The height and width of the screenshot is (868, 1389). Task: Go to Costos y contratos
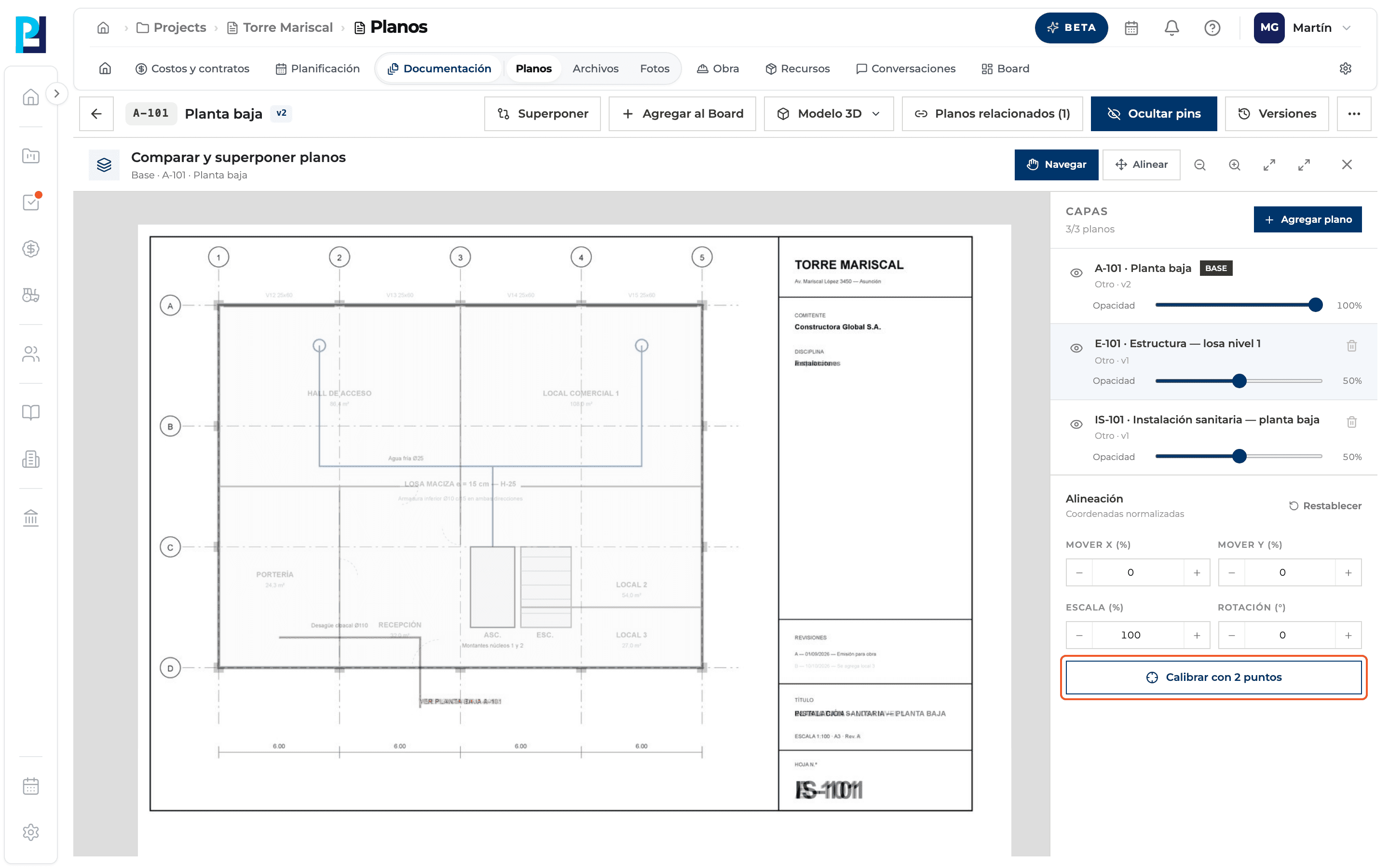[192, 68]
